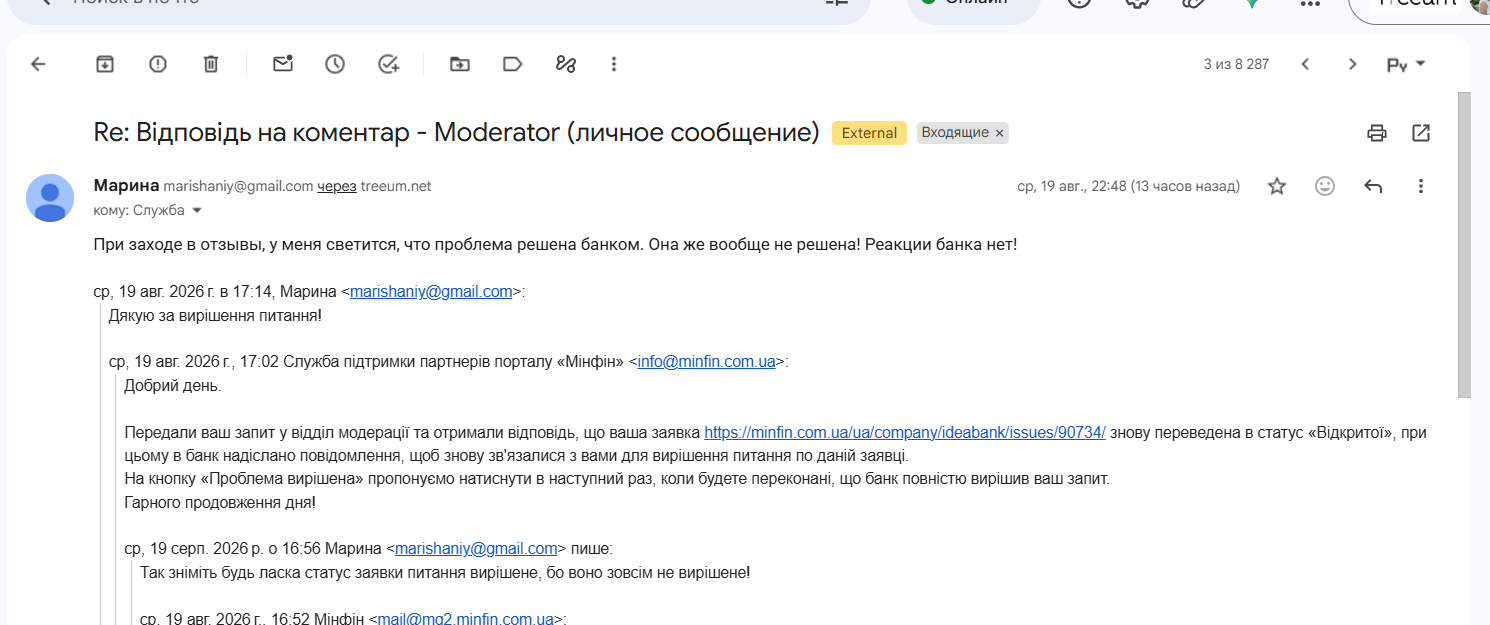Click the message vertical scrollbar
The height and width of the screenshot is (625, 1490).
1465,245
